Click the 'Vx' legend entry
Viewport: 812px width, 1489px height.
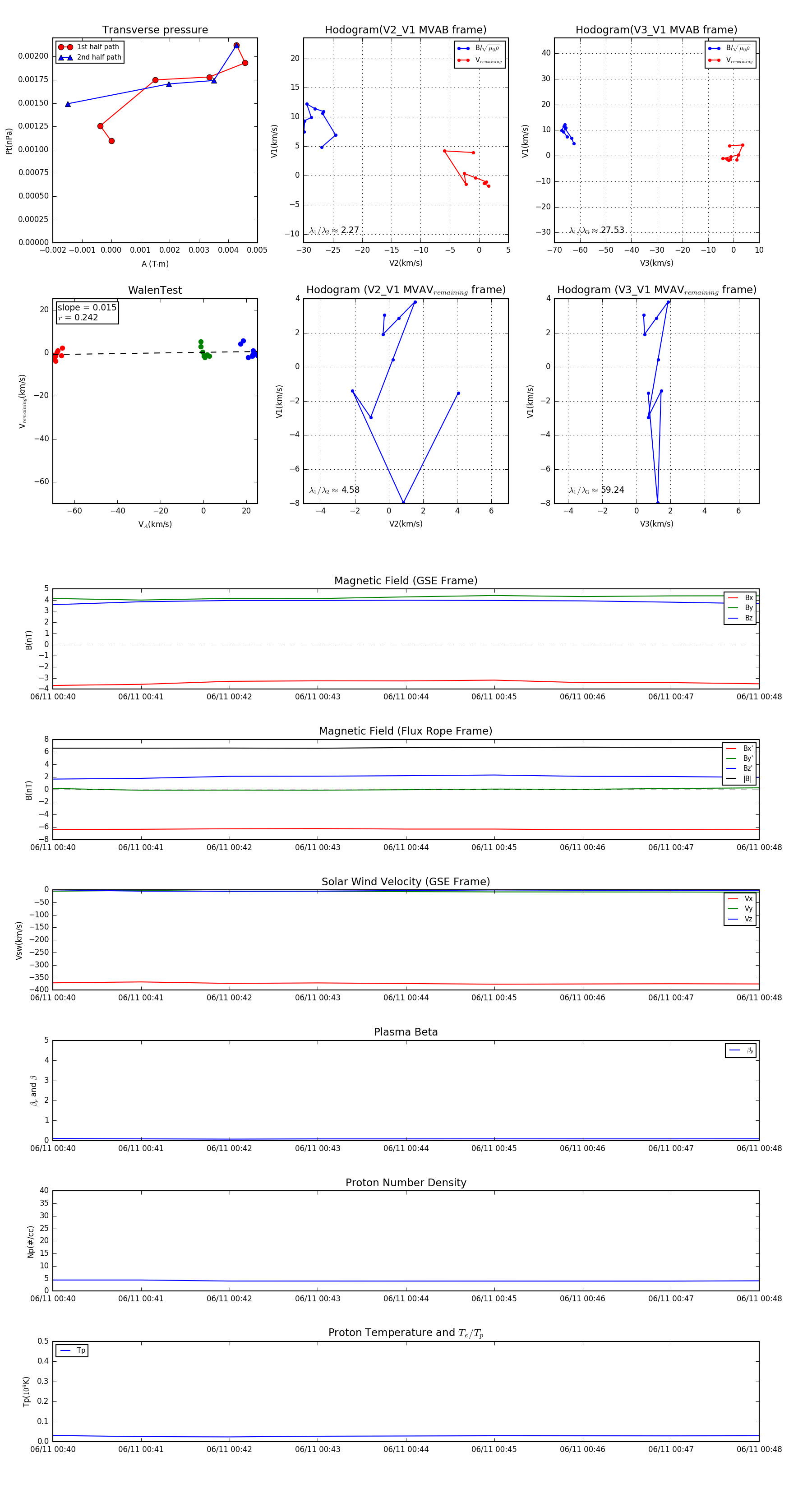pos(740,899)
